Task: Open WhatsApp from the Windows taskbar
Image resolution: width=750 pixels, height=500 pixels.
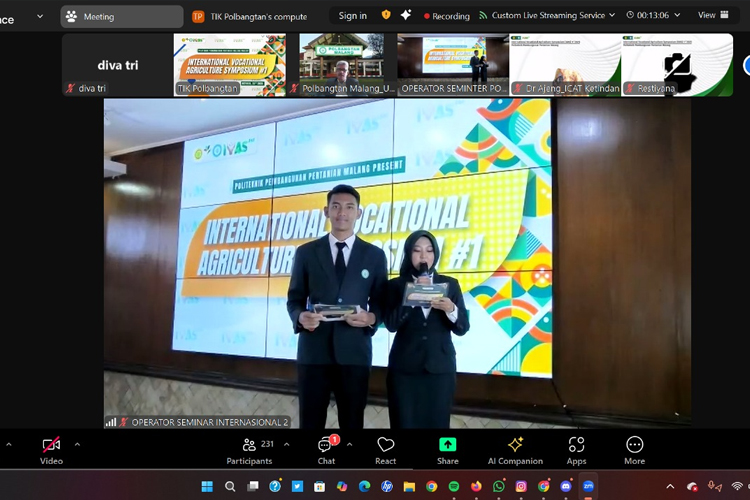Action: click(x=498, y=486)
